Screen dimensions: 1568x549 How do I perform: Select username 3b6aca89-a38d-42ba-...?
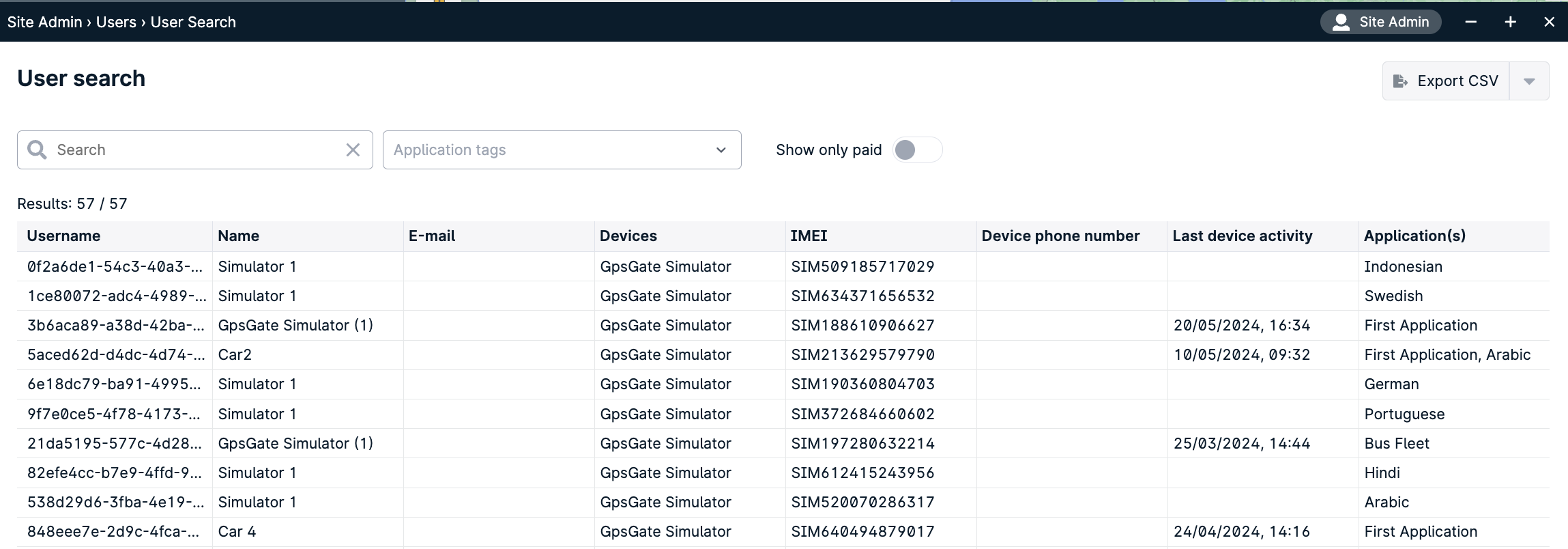(116, 325)
